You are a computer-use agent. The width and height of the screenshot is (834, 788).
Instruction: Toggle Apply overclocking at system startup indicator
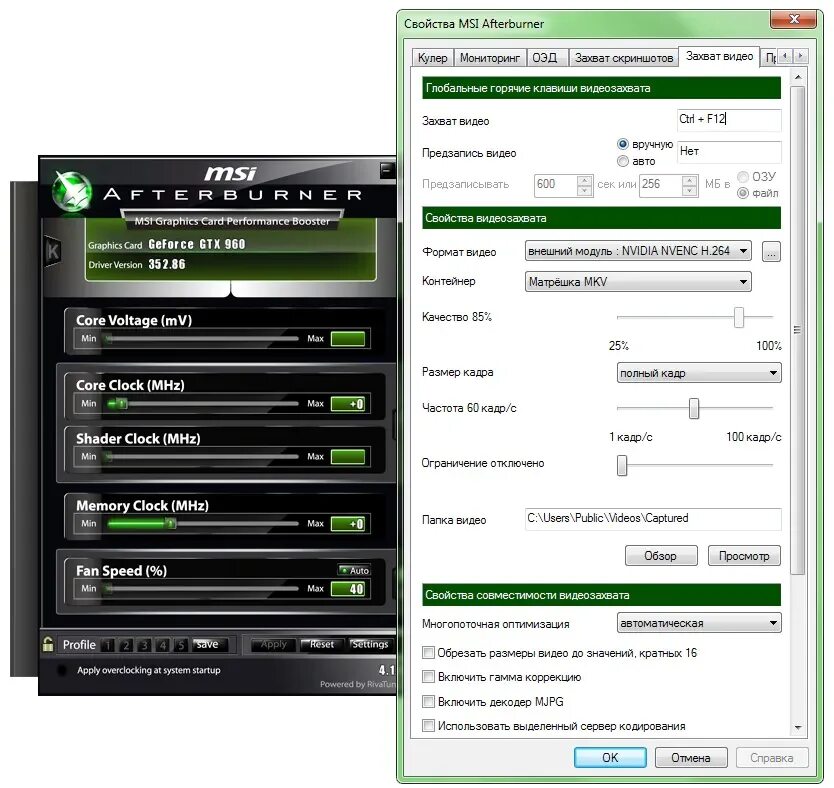(x=62, y=670)
